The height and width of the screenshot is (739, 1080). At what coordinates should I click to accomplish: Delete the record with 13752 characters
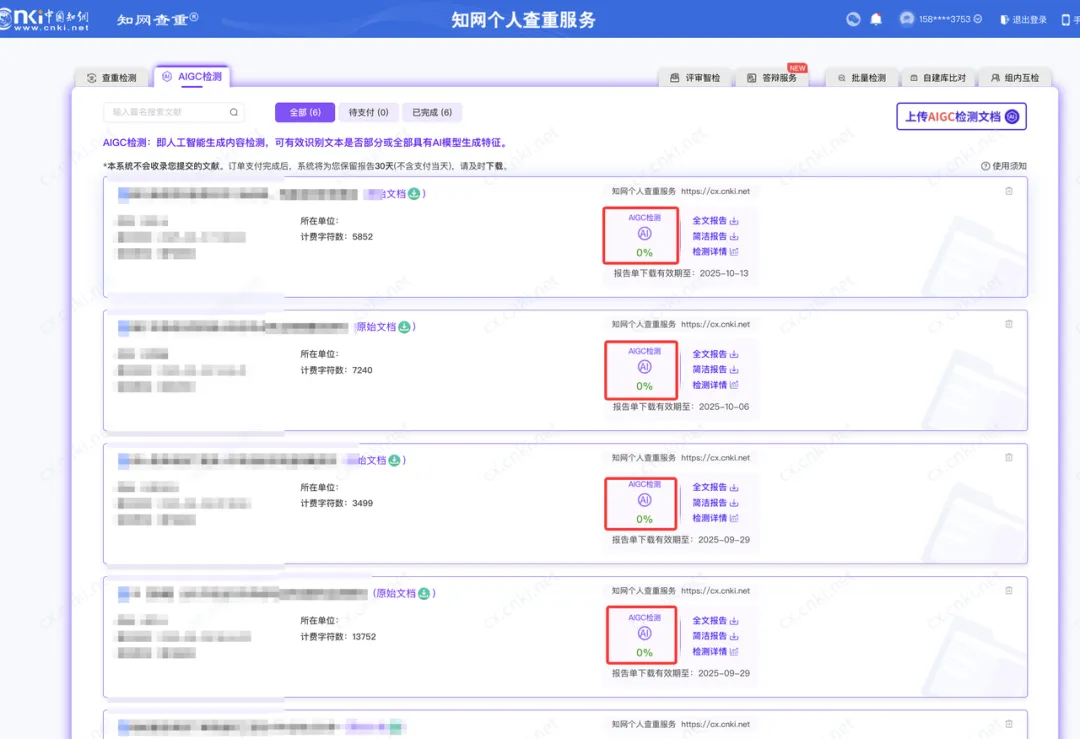(x=1009, y=591)
